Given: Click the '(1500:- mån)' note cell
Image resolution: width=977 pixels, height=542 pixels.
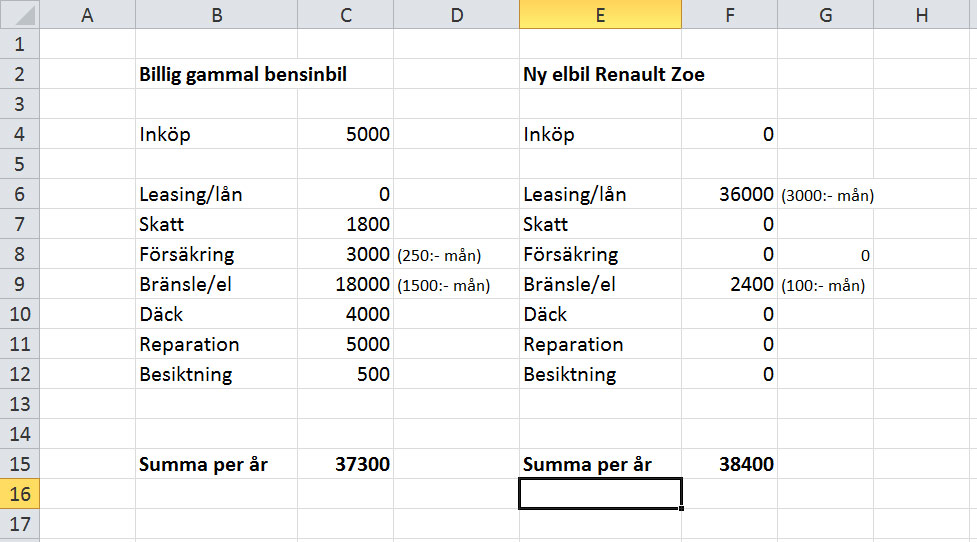Looking at the screenshot, I should point(444,285).
